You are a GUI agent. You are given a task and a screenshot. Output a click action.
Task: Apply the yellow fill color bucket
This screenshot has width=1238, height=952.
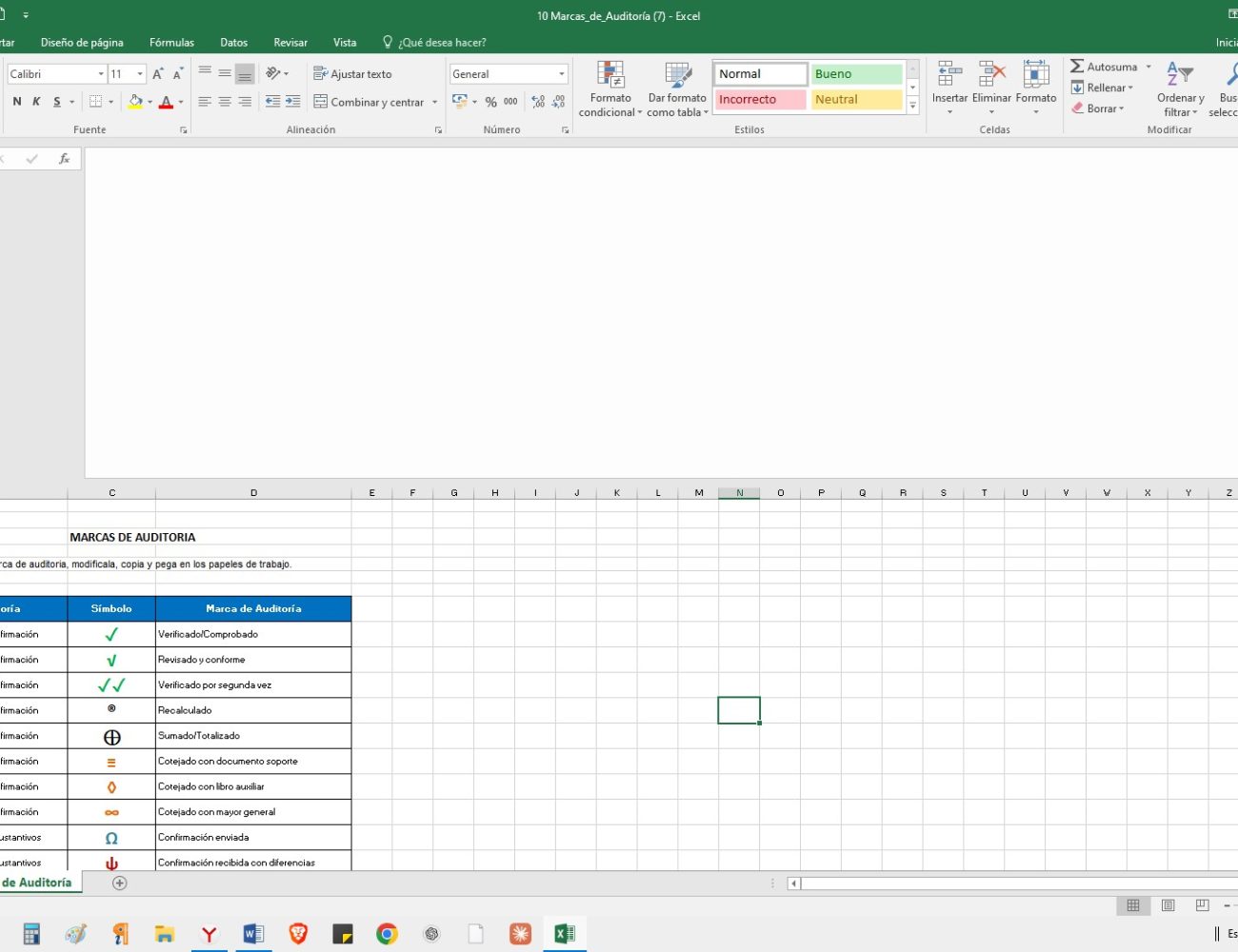pyautogui.click(x=135, y=102)
